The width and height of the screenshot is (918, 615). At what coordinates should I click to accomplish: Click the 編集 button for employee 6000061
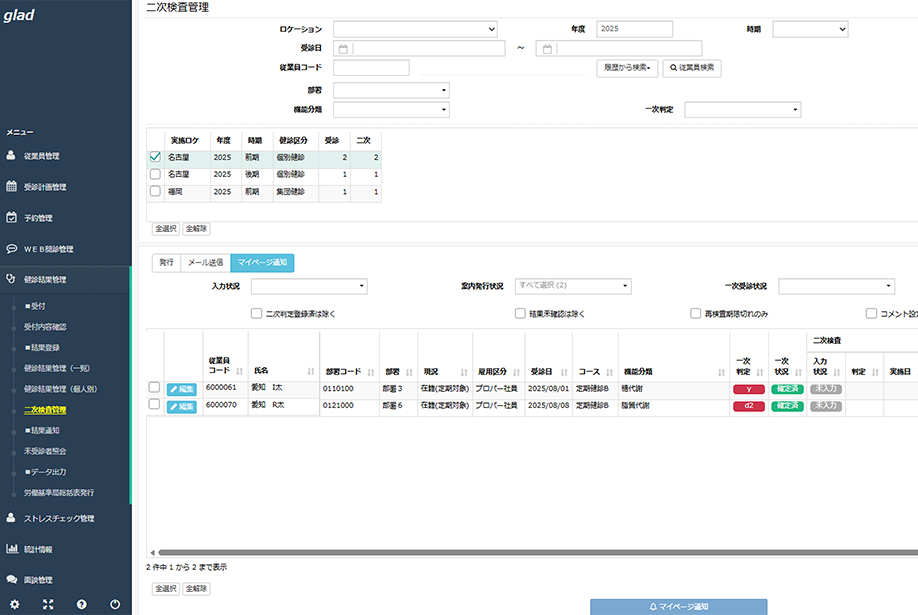(x=182, y=389)
